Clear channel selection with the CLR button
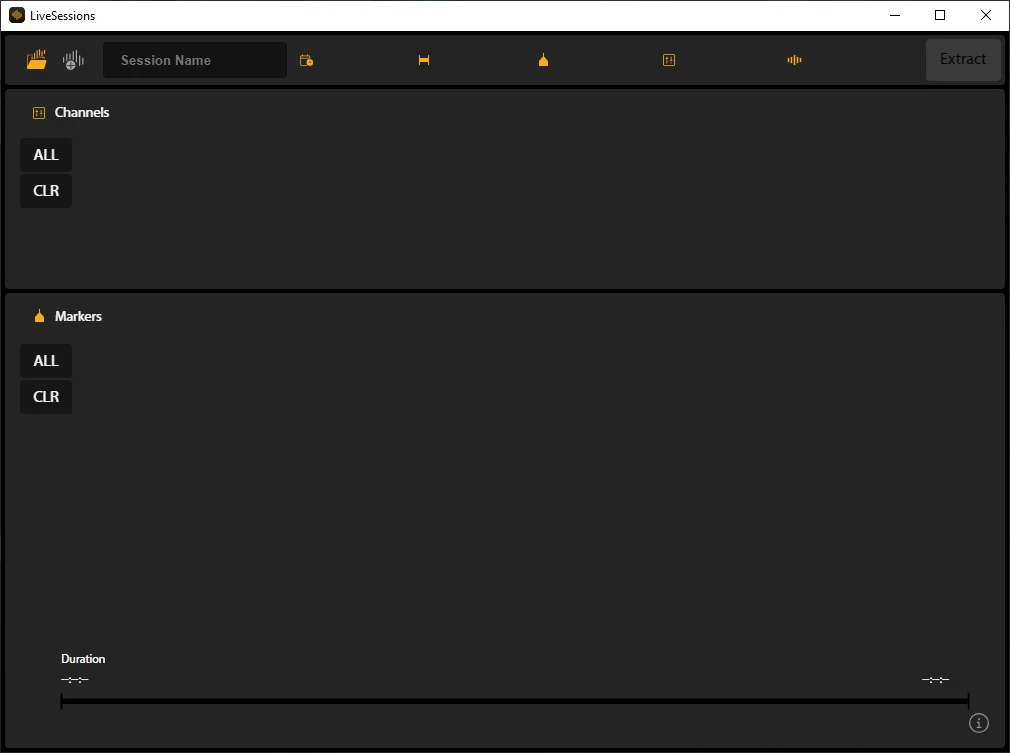Viewport: 1010px width, 753px height. 46,191
